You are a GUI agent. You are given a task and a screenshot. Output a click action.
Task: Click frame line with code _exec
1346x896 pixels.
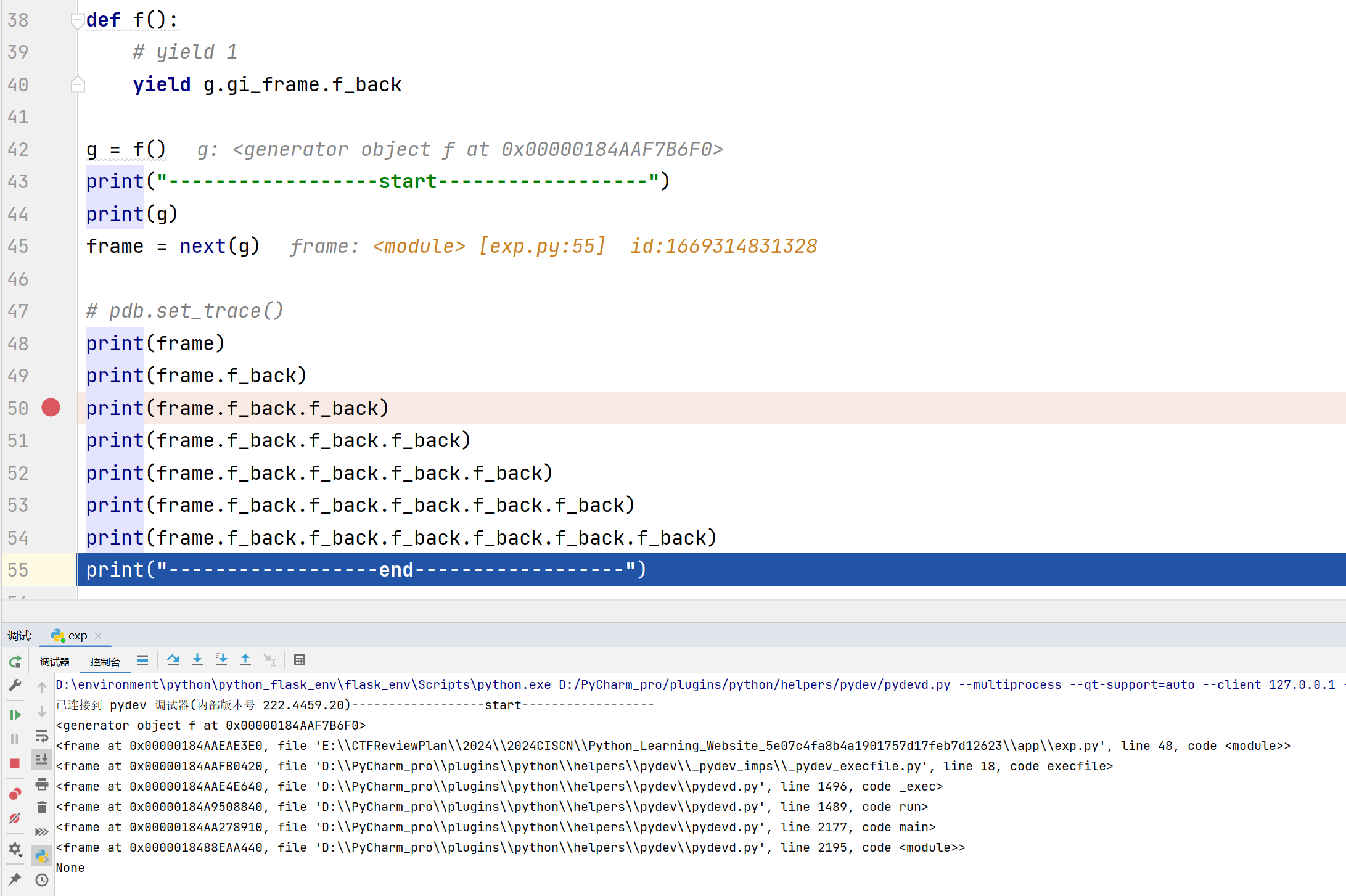click(x=499, y=786)
